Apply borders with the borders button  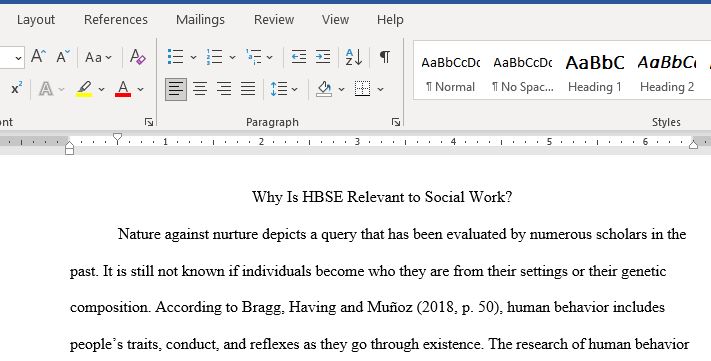(x=362, y=88)
